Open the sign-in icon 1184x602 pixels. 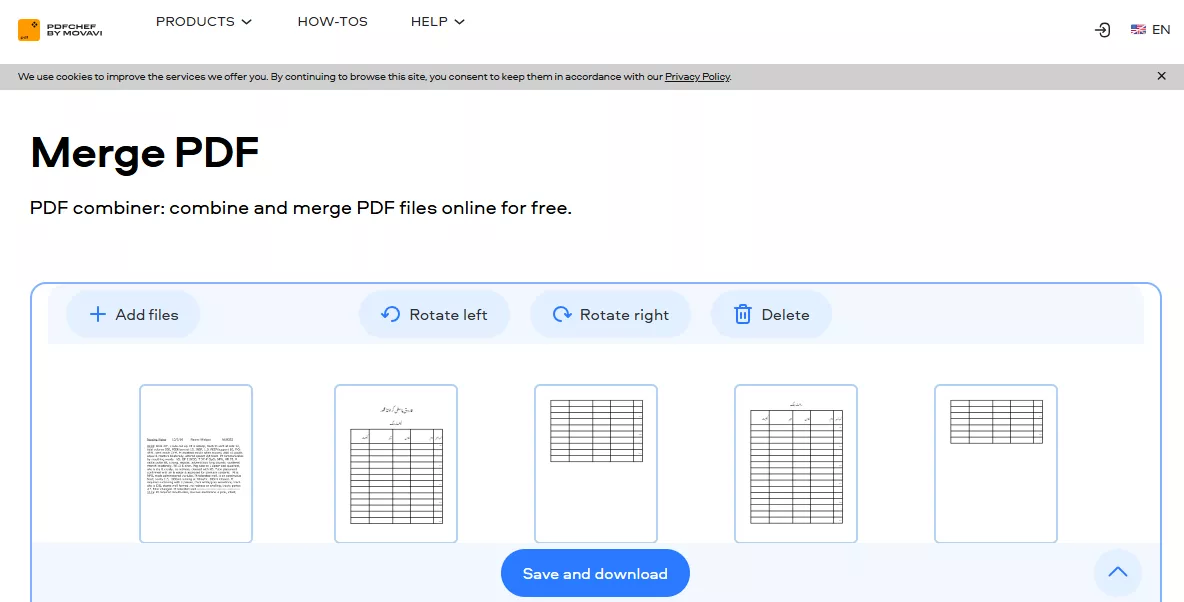pyautogui.click(x=1101, y=30)
